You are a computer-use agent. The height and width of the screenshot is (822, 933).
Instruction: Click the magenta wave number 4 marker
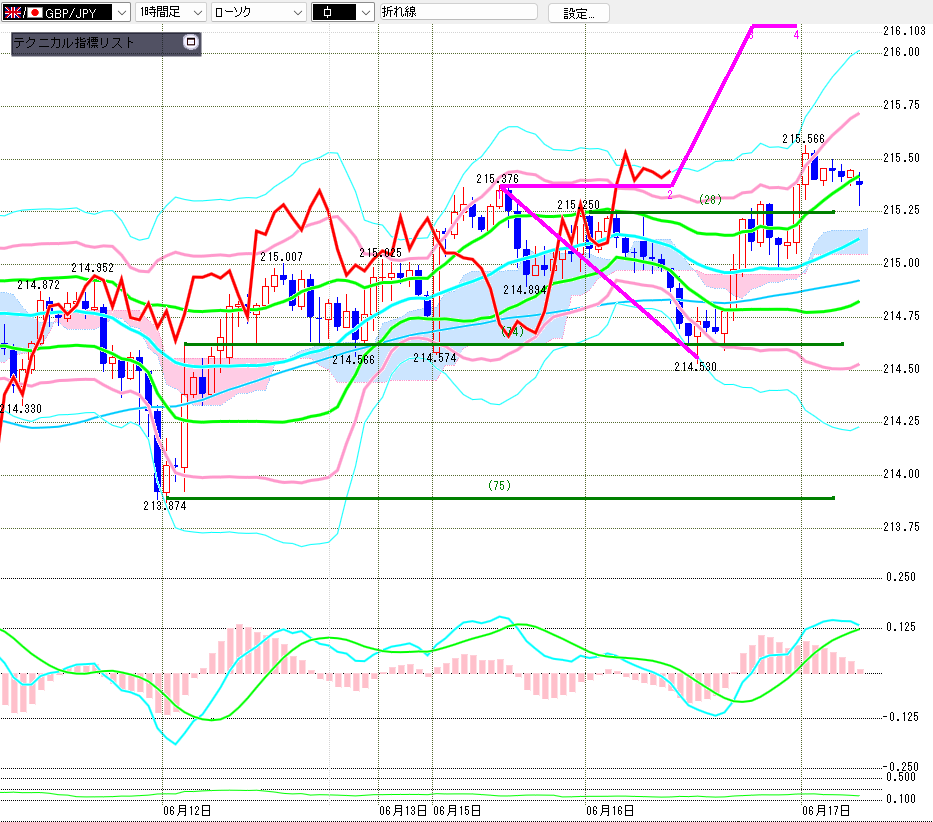[796, 35]
